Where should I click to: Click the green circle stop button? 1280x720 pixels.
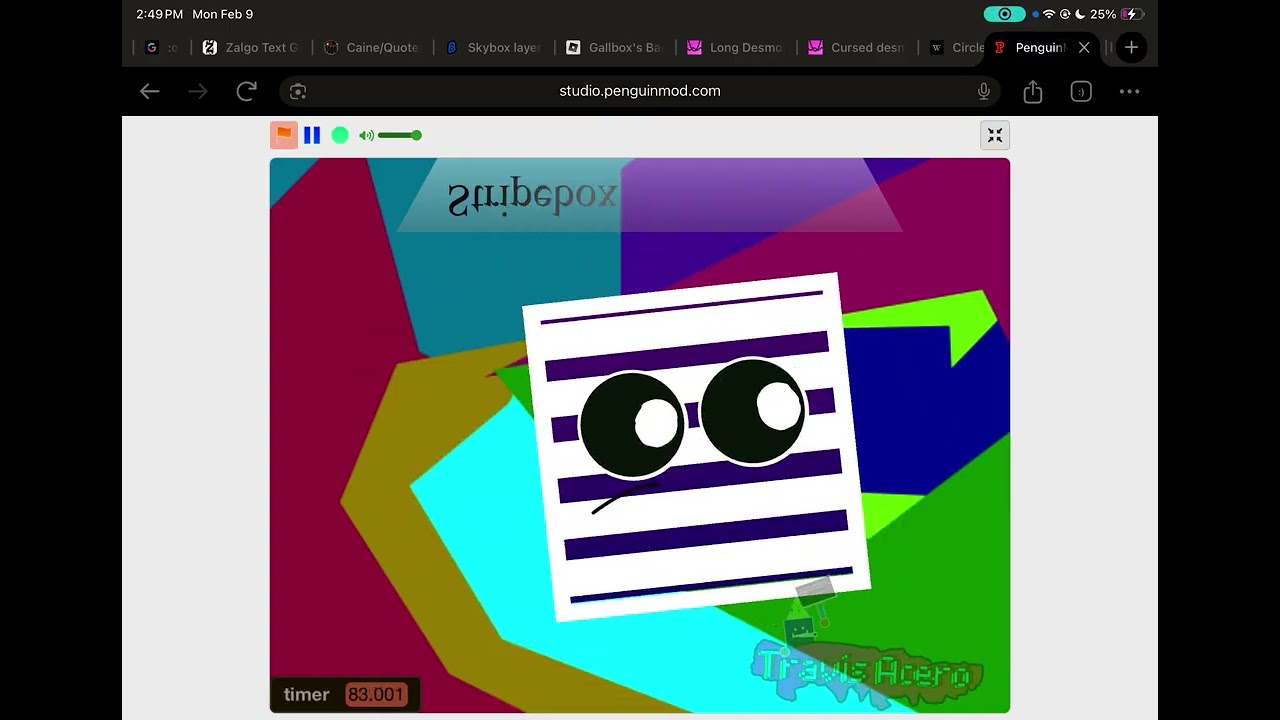tap(340, 135)
